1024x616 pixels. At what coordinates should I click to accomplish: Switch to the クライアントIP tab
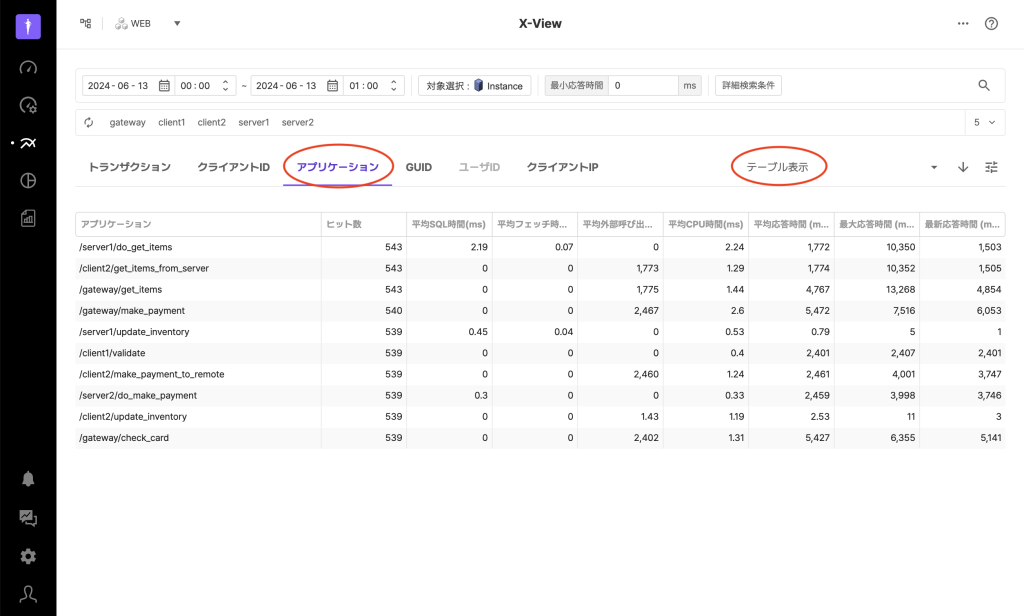562,167
